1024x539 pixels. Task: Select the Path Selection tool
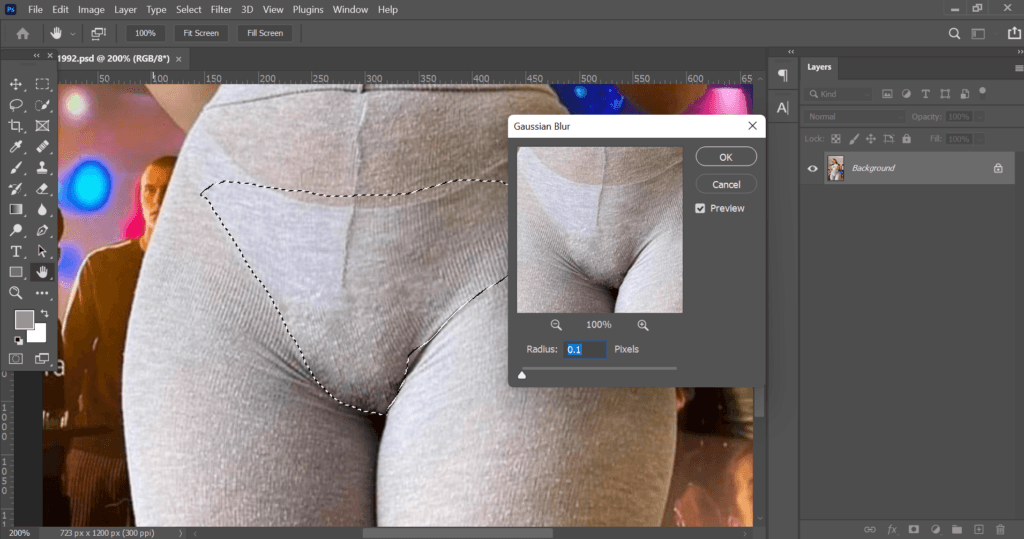(42, 252)
